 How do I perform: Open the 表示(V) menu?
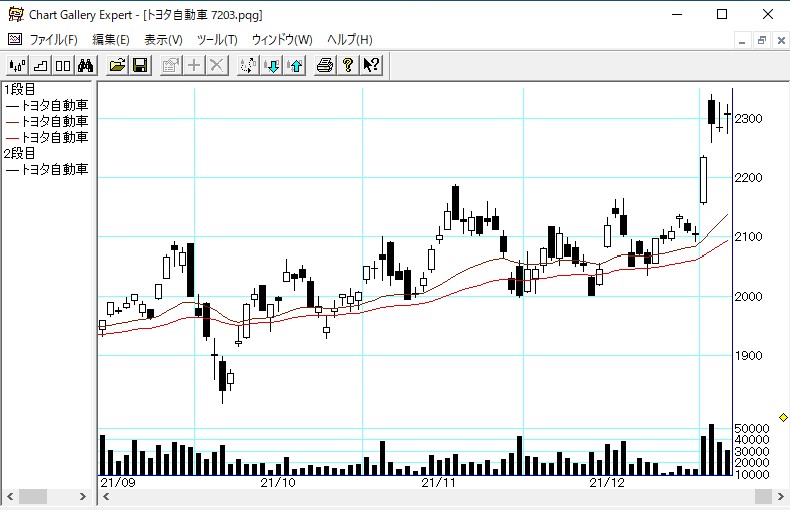pyautogui.click(x=163, y=40)
